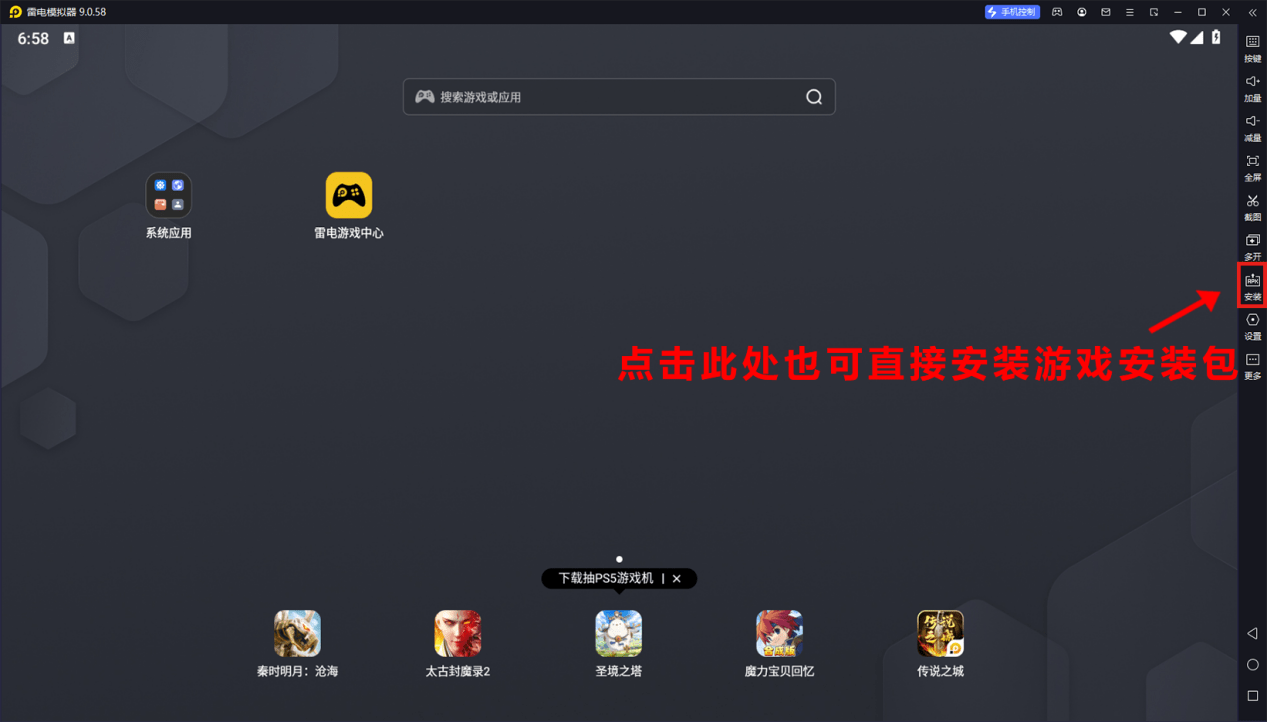The image size is (1267, 722).
Task: Open the multi-instance (多开) manager
Action: [x=1252, y=246]
